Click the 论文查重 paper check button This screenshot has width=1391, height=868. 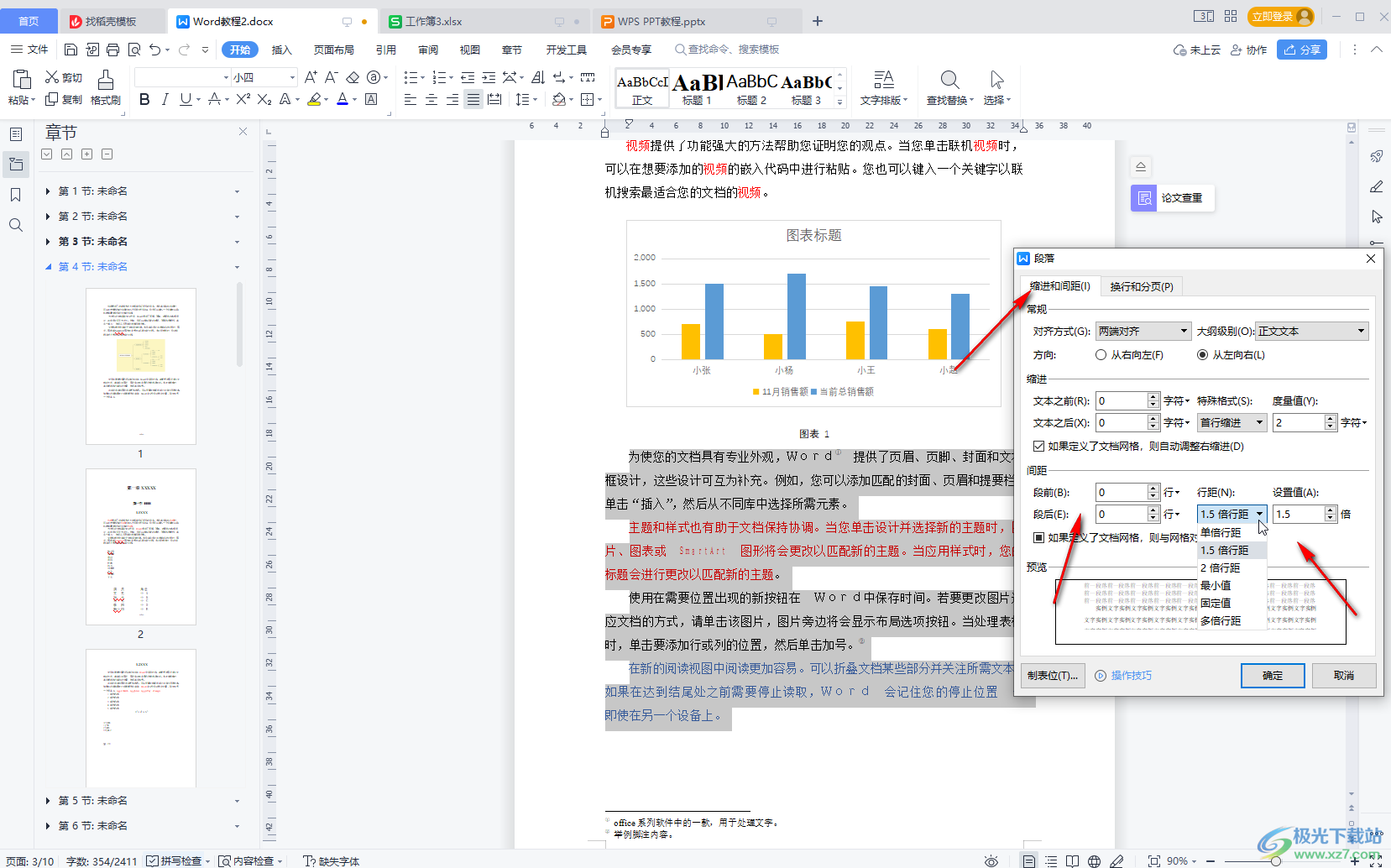pos(1173,198)
